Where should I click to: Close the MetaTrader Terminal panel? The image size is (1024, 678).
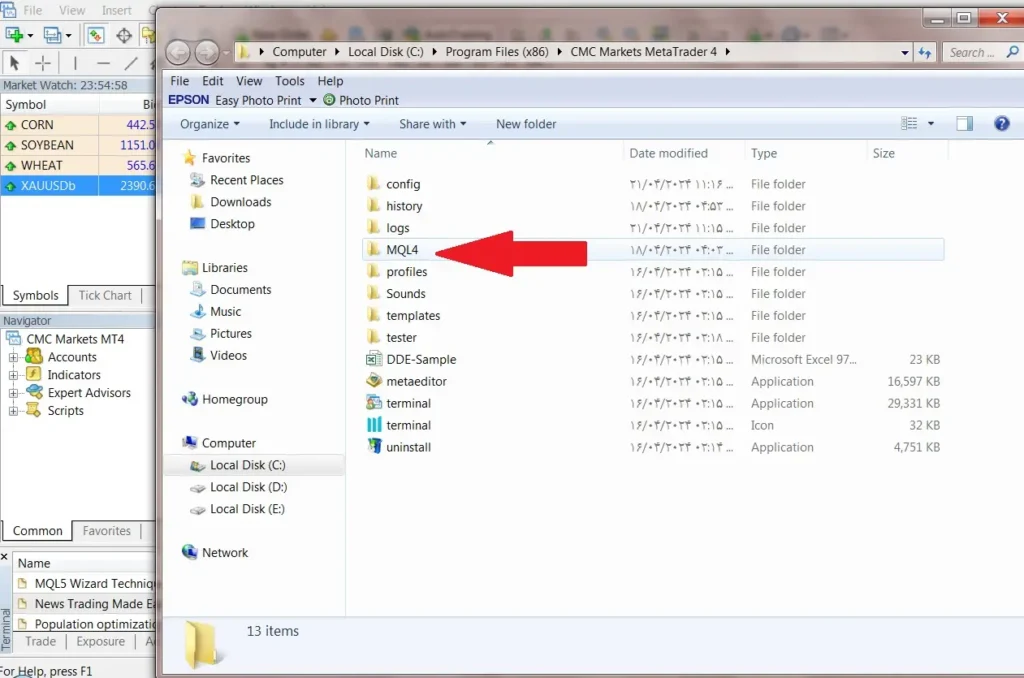click(x=4, y=557)
